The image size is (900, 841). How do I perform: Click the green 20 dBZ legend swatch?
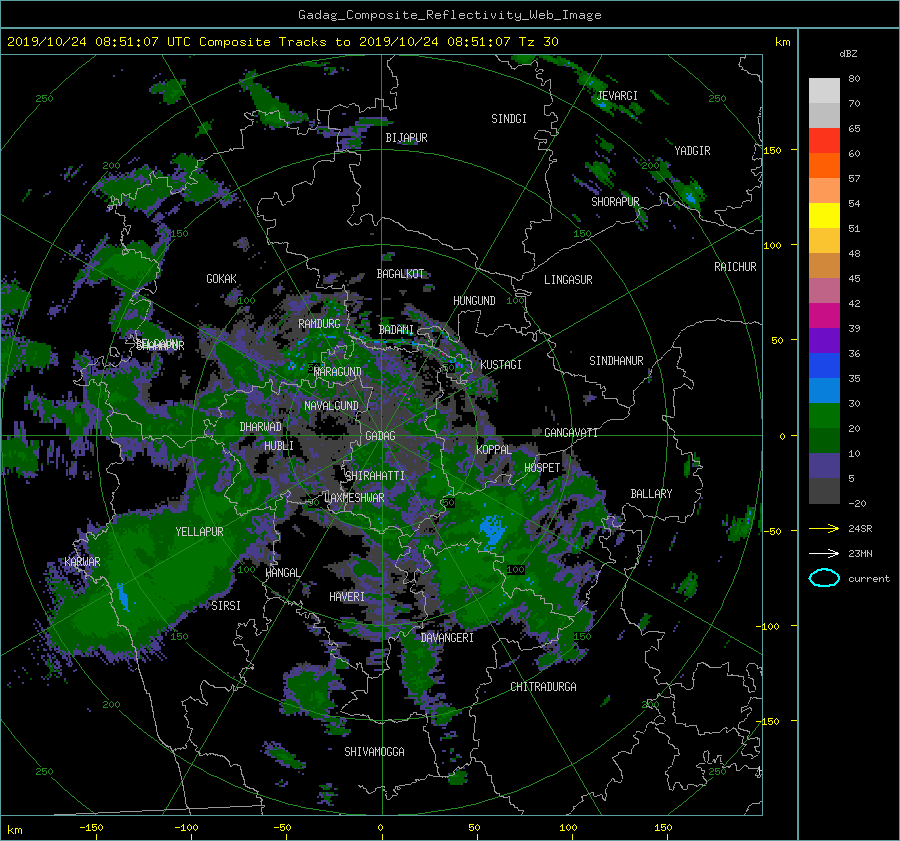(x=824, y=415)
